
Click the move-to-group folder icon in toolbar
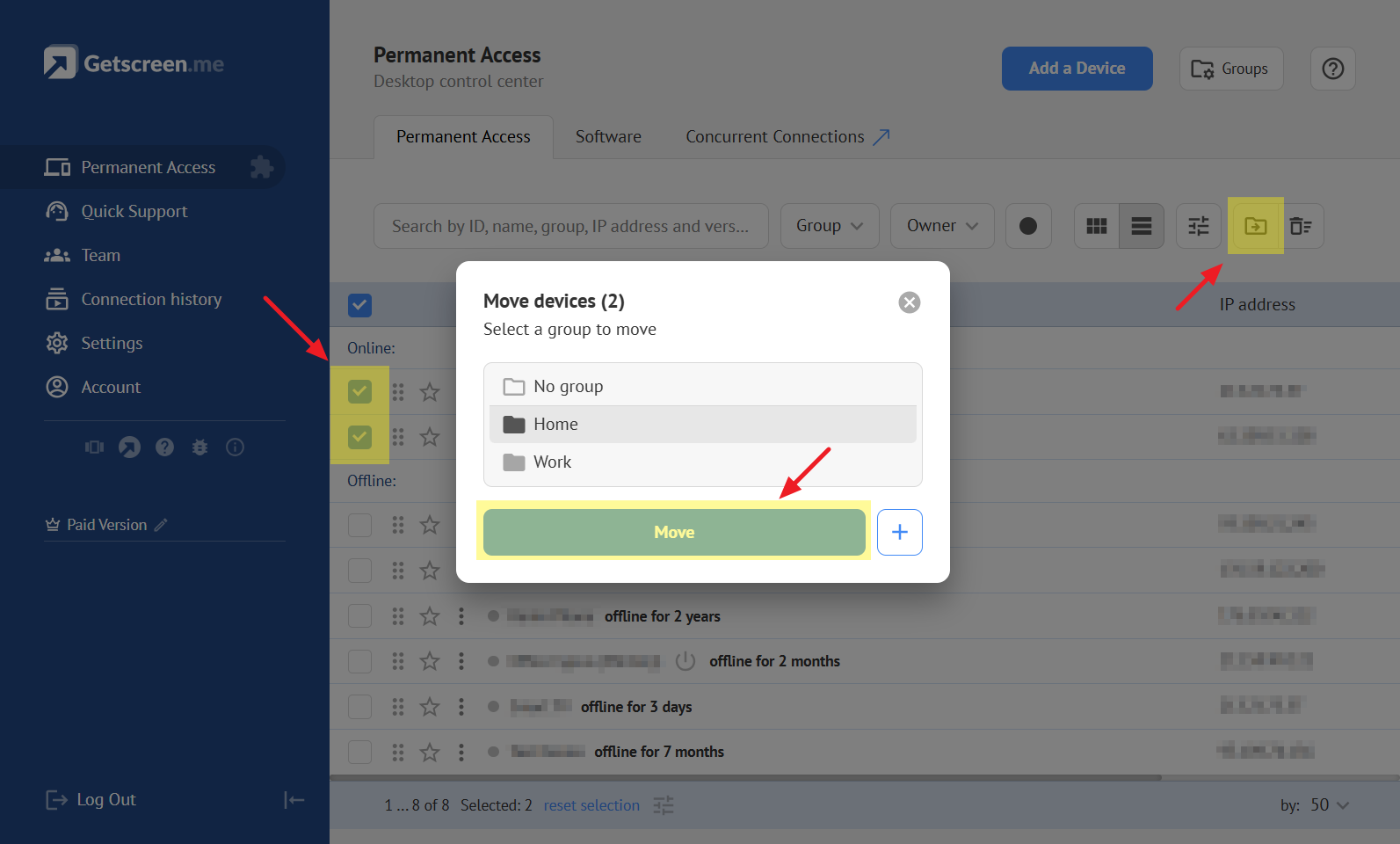1255,226
